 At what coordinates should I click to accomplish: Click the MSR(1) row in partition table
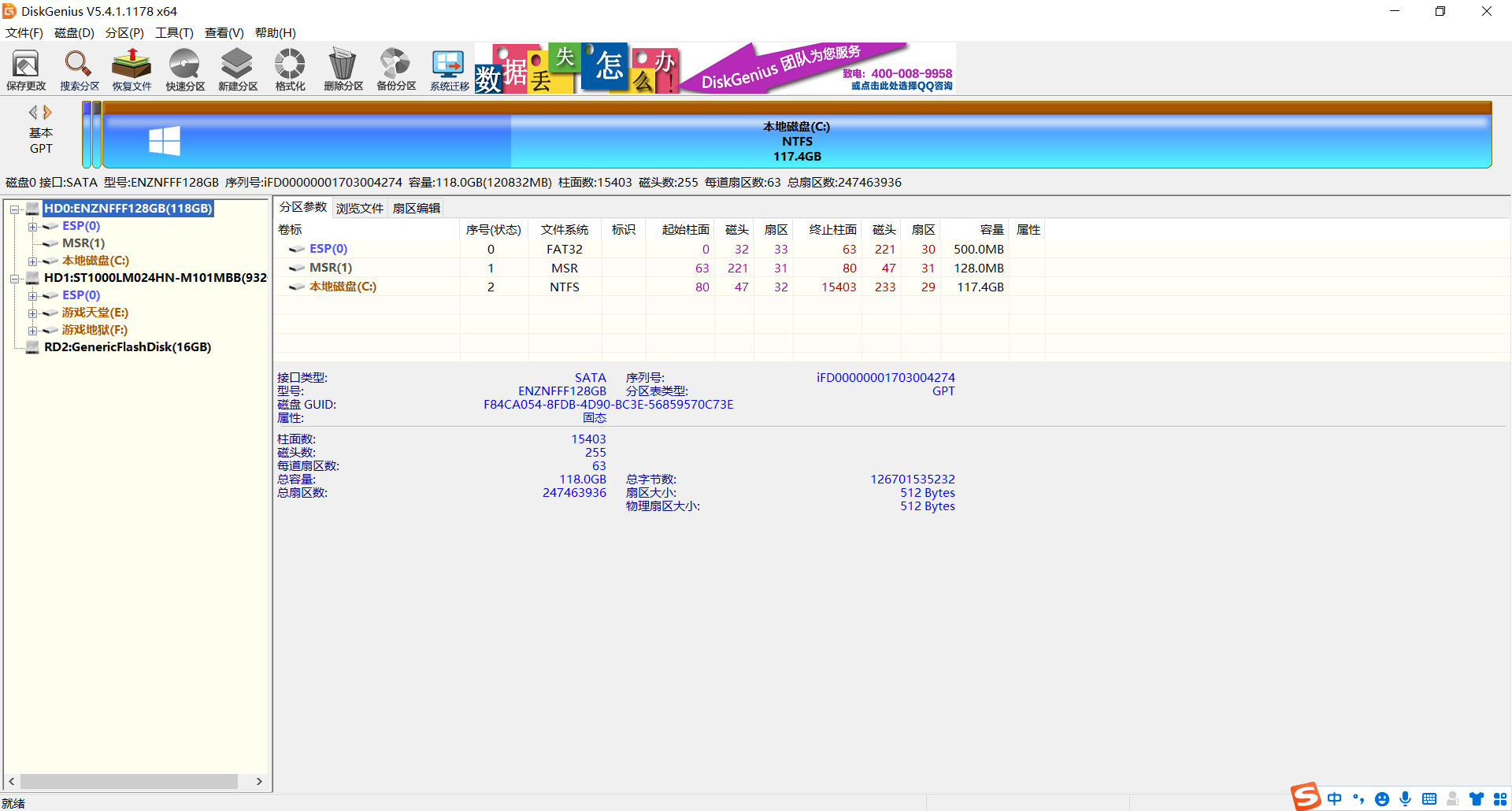pyautogui.click(x=659, y=268)
